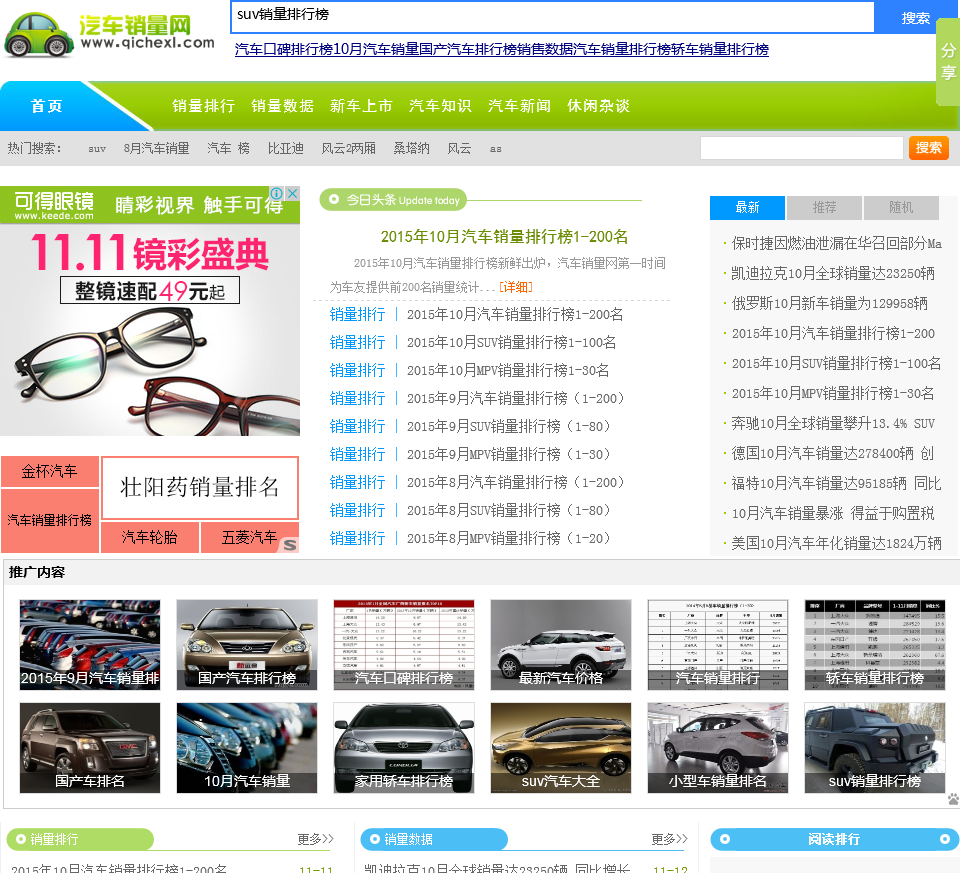Expand 更多>> in 销量数据 section

pos(669,839)
